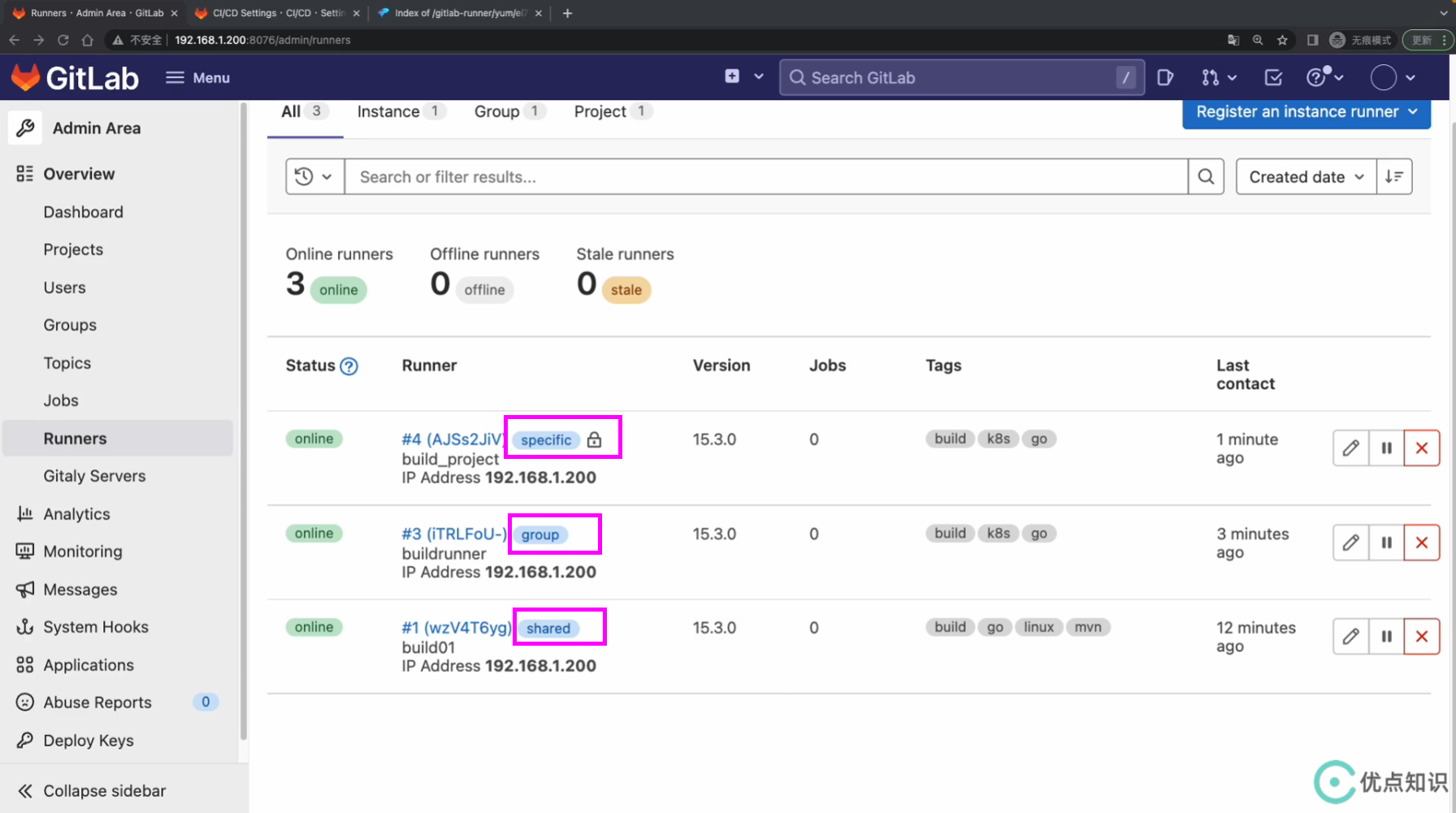Switch to the Group runners tab

pos(509,112)
